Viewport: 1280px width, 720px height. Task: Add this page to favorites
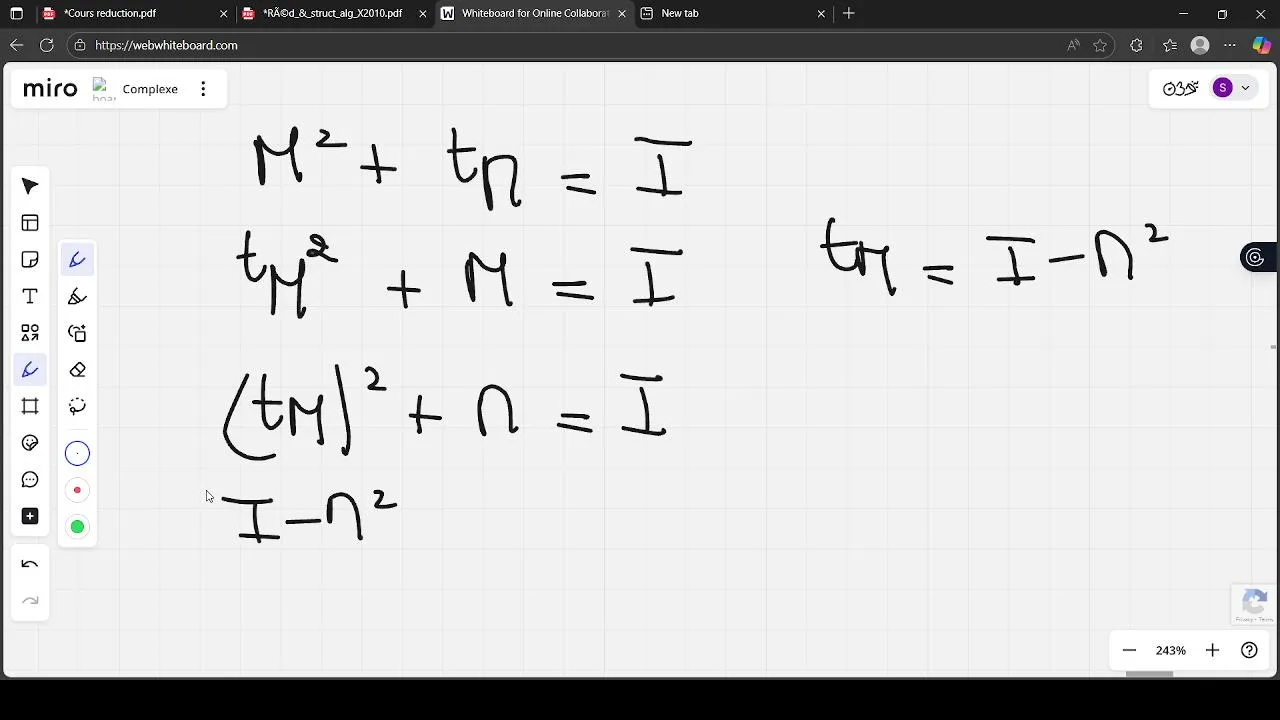[1100, 45]
